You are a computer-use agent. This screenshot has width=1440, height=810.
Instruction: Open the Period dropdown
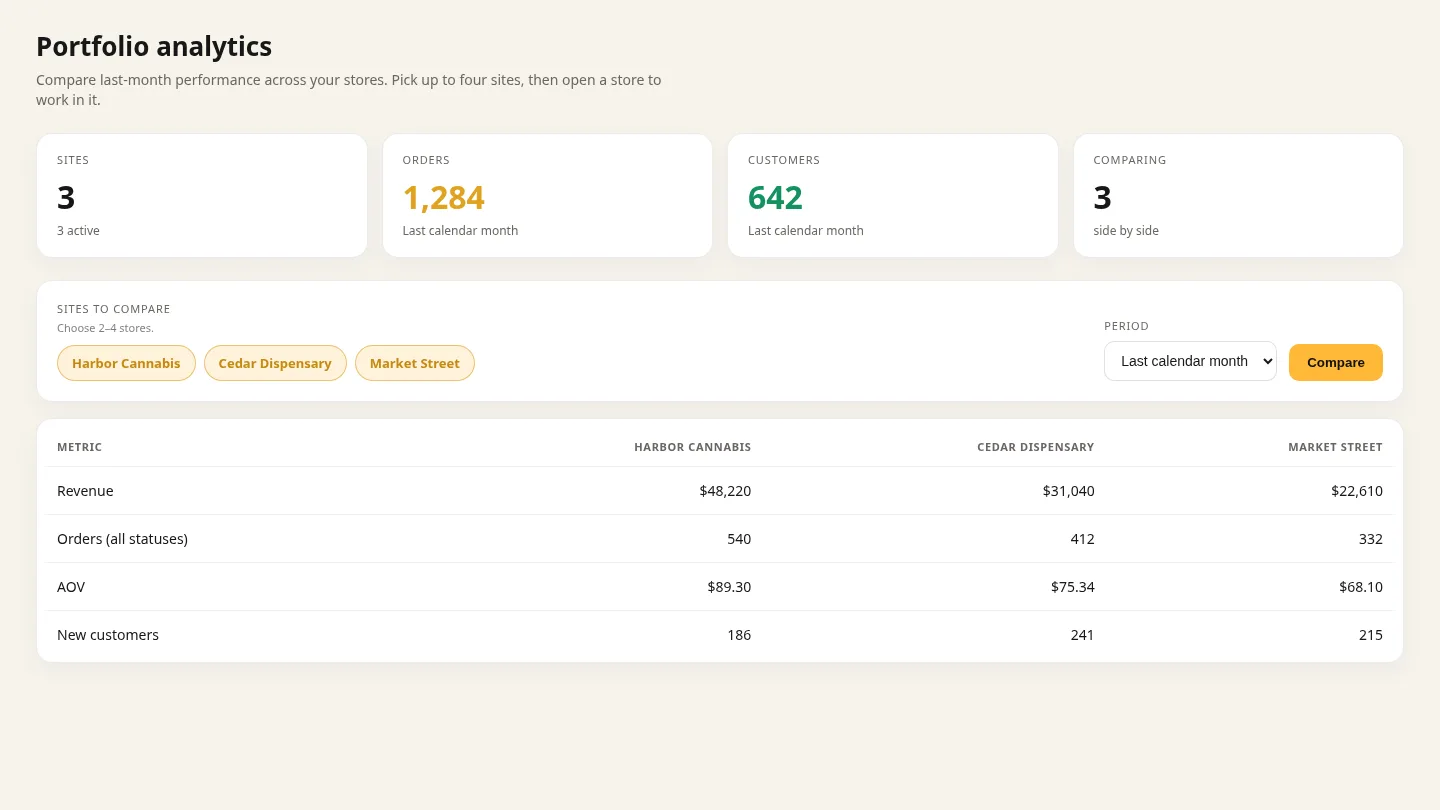click(x=1190, y=361)
